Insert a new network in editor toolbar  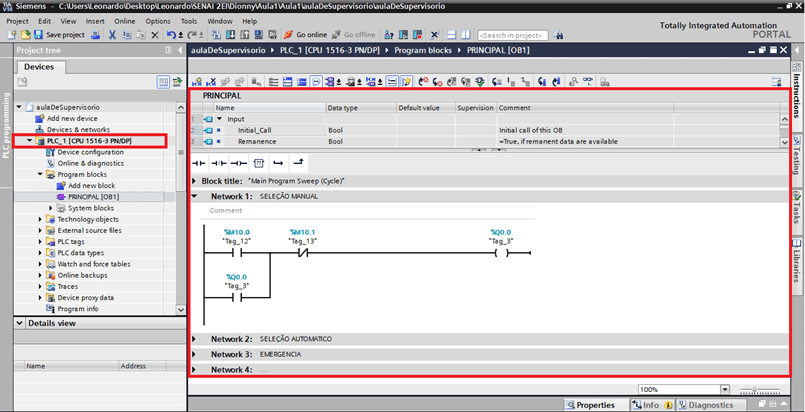click(197, 82)
